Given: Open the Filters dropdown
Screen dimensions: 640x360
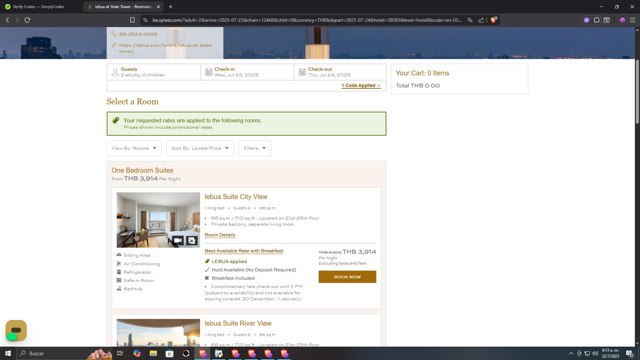Looking at the screenshot, I should [255, 148].
